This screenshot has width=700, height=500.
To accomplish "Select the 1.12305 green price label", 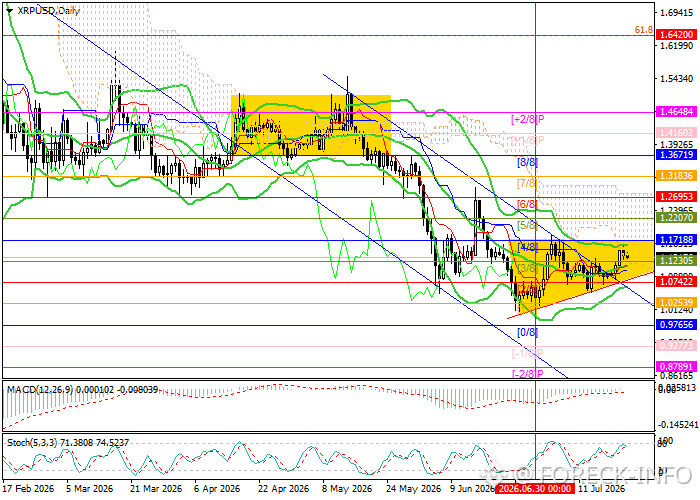I will 677,261.
